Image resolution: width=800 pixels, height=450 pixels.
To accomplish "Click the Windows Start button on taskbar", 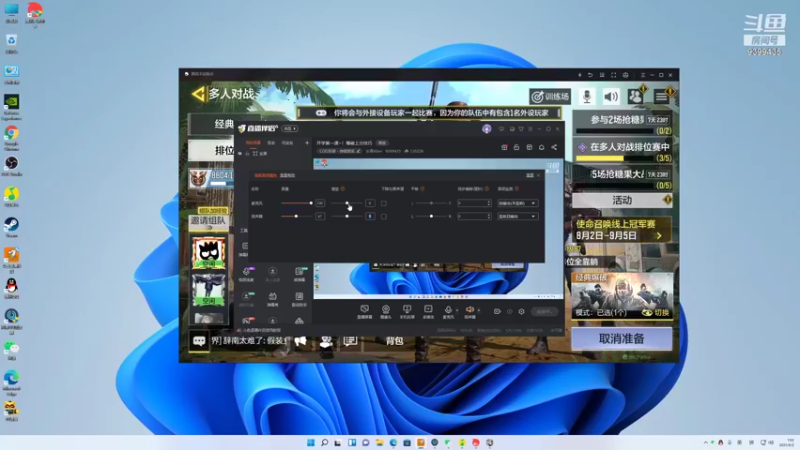I will [311, 442].
